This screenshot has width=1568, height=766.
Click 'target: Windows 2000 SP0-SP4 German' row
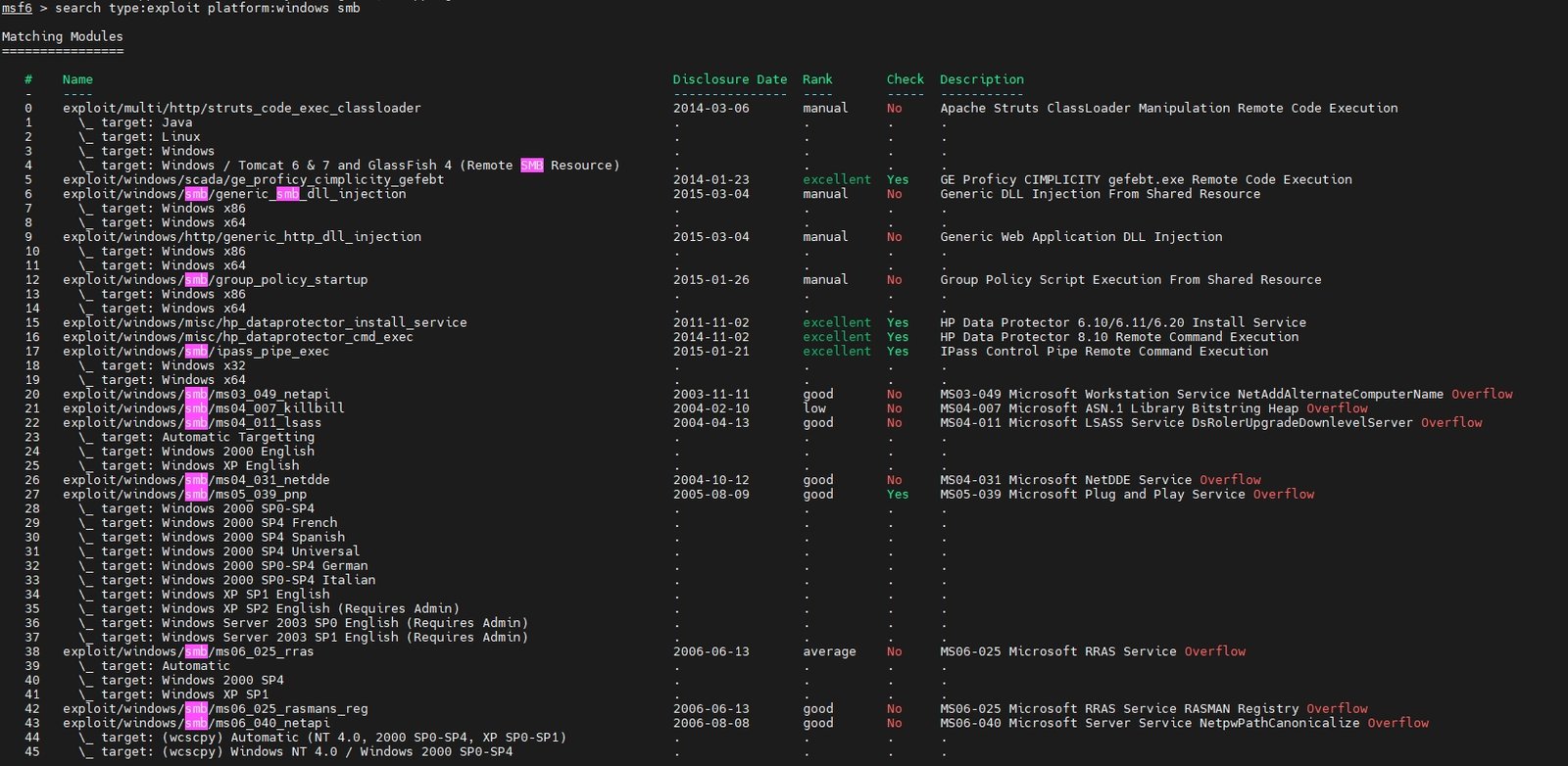[x=223, y=566]
